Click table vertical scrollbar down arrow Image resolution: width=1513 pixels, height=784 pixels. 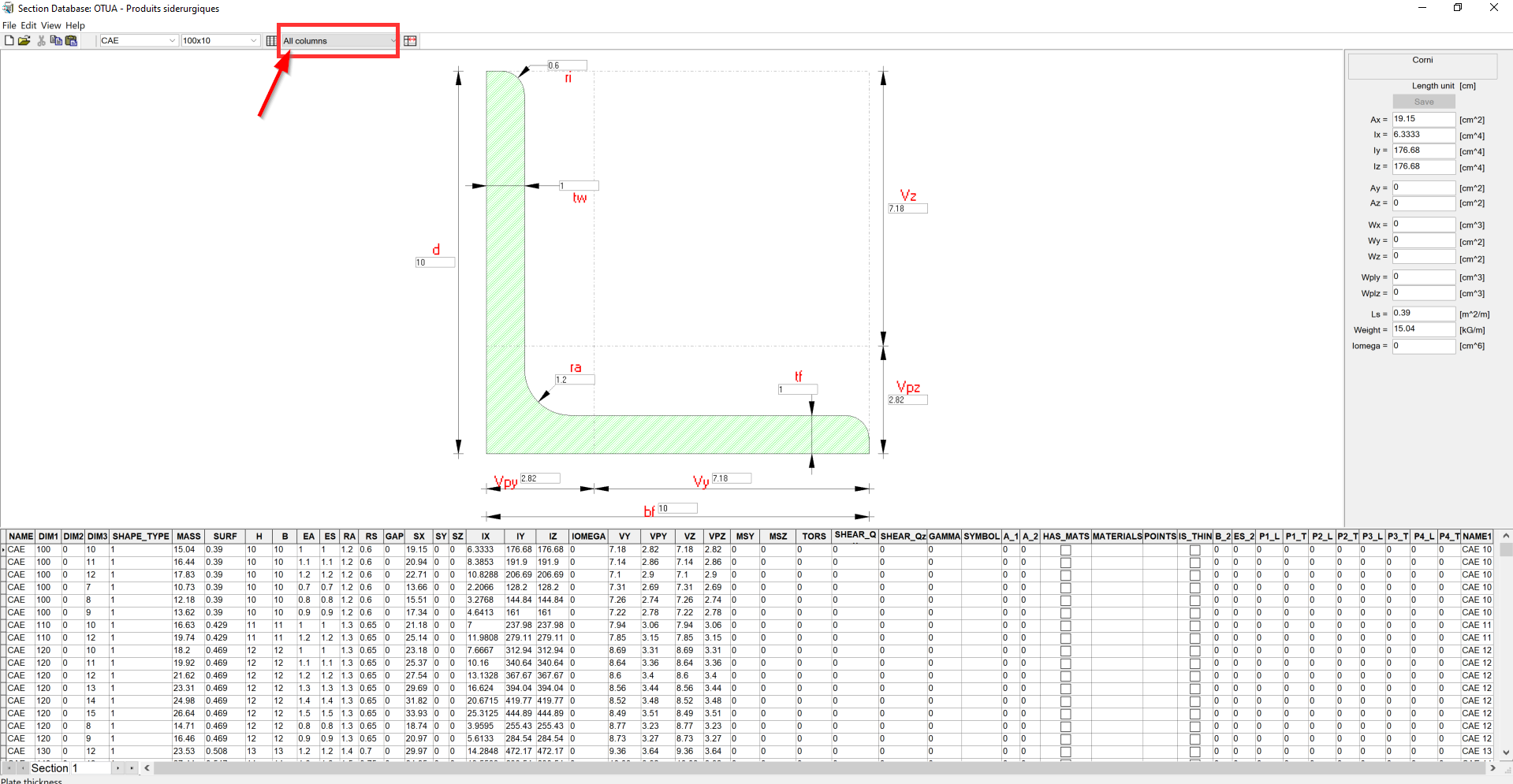[1506, 752]
